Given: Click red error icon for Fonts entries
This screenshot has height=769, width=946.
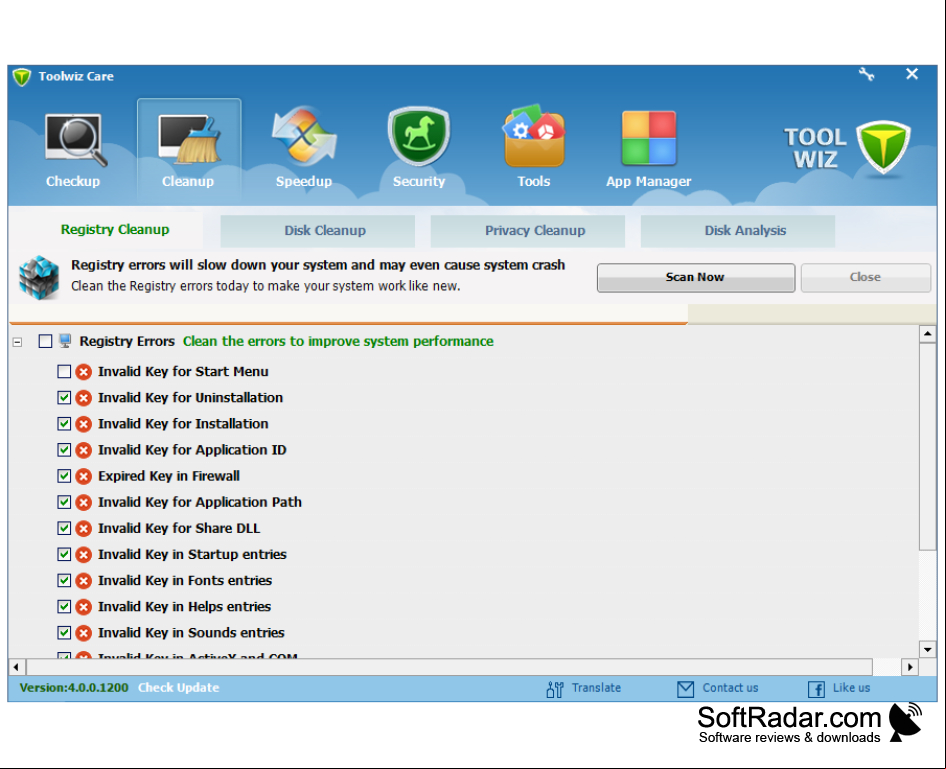Looking at the screenshot, I should point(84,581).
